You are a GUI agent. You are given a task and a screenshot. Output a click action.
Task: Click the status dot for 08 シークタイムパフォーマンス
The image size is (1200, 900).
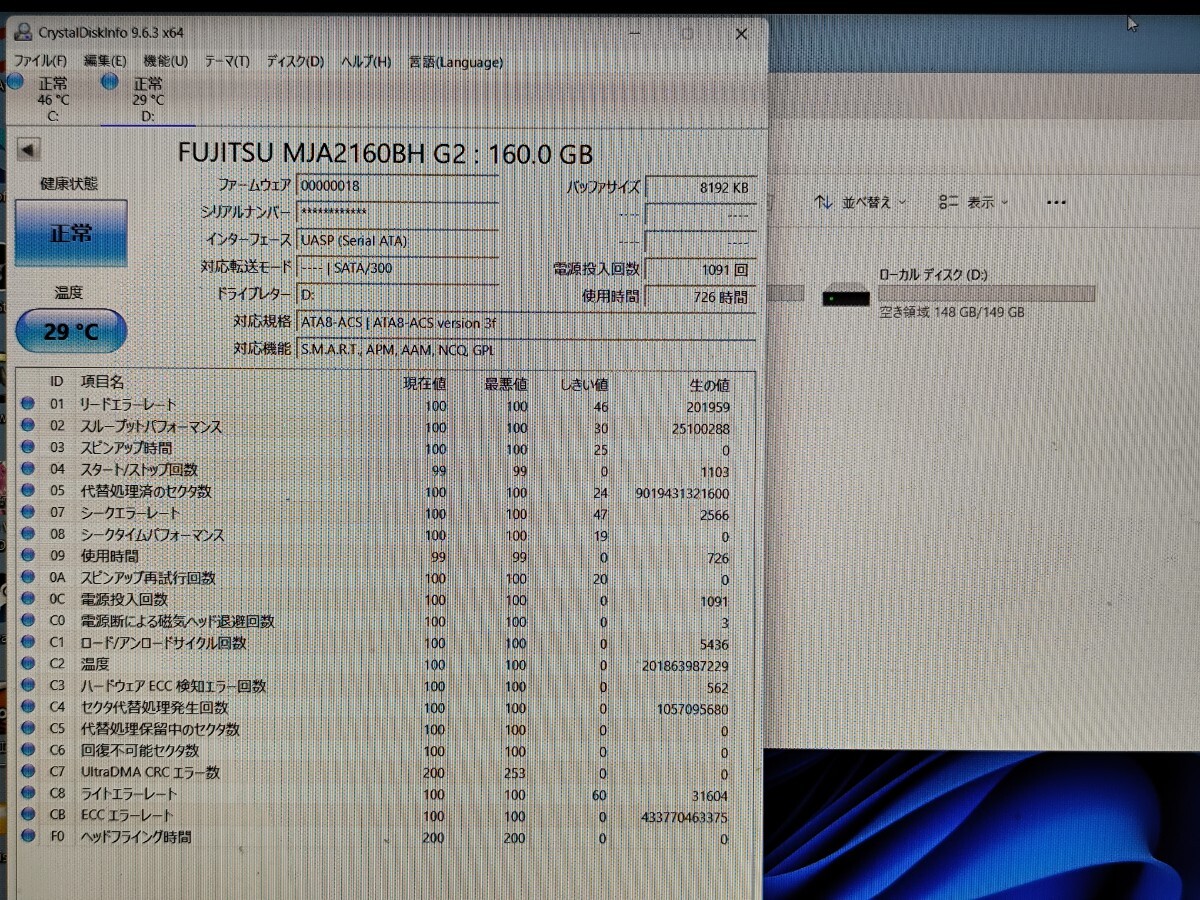28,534
